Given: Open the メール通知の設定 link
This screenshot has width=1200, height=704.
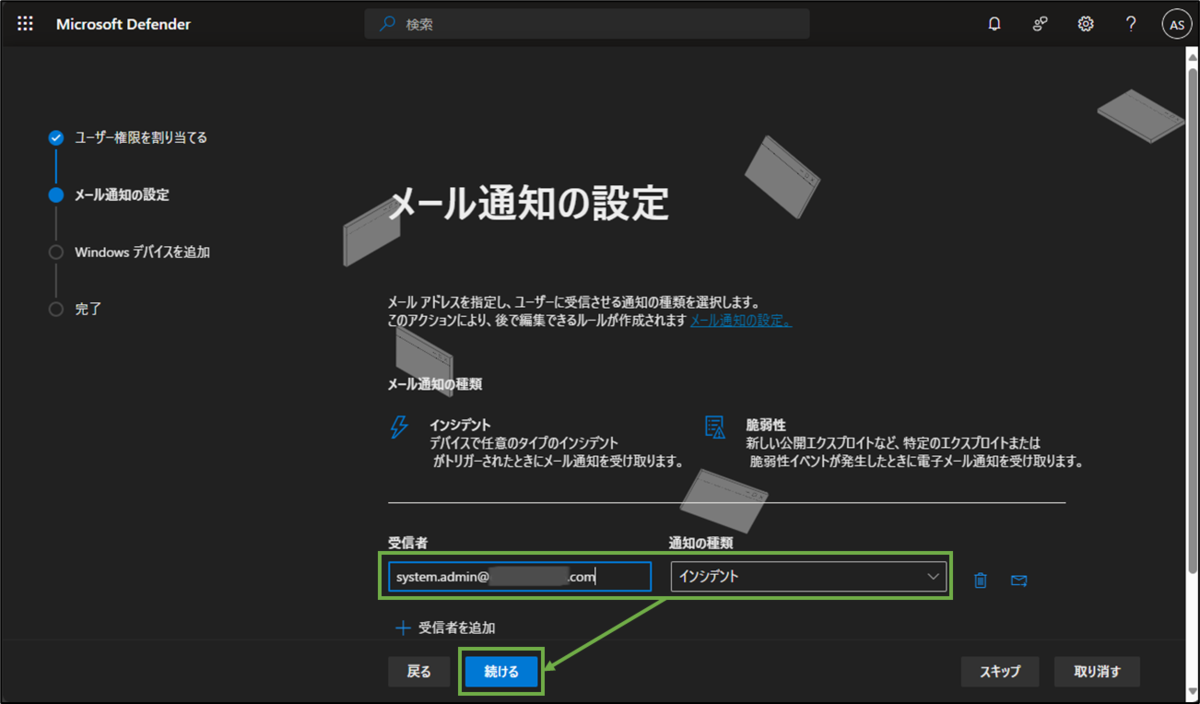Looking at the screenshot, I should point(741,321).
